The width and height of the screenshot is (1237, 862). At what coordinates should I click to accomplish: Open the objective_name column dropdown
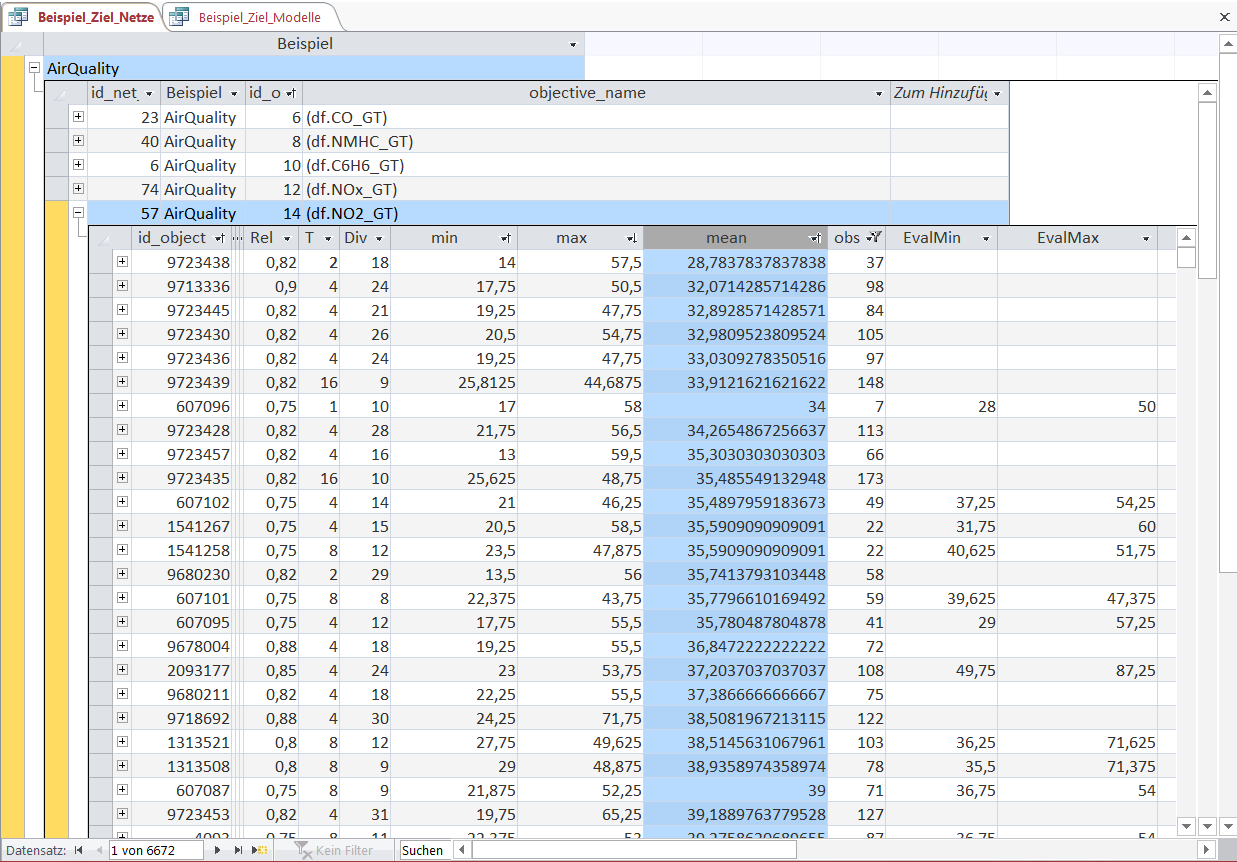click(x=878, y=93)
